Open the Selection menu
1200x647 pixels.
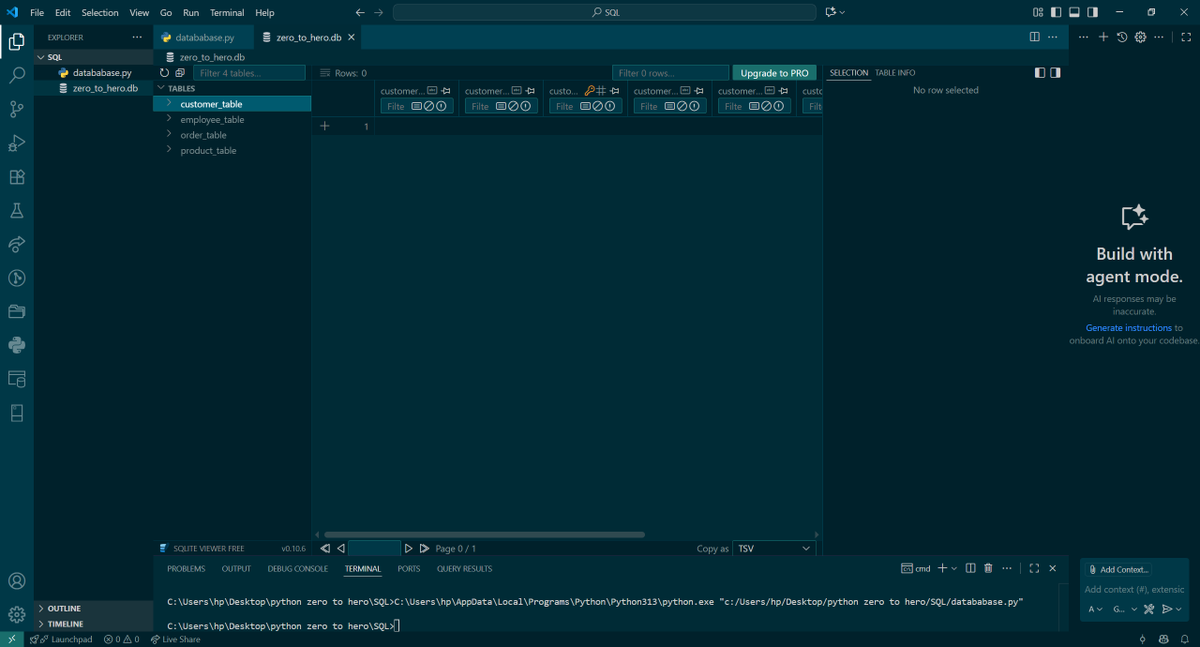click(100, 12)
